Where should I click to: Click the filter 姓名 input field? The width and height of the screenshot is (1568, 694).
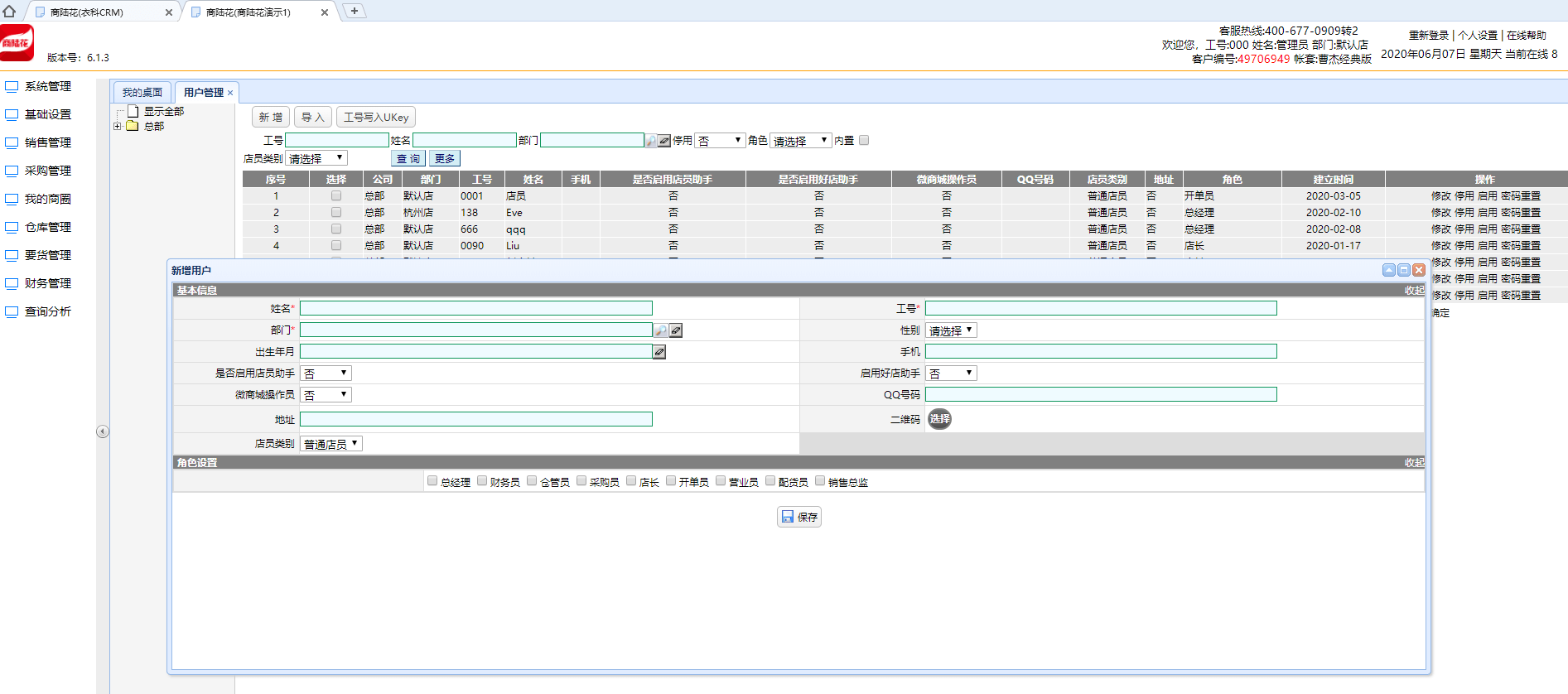coord(464,140)
